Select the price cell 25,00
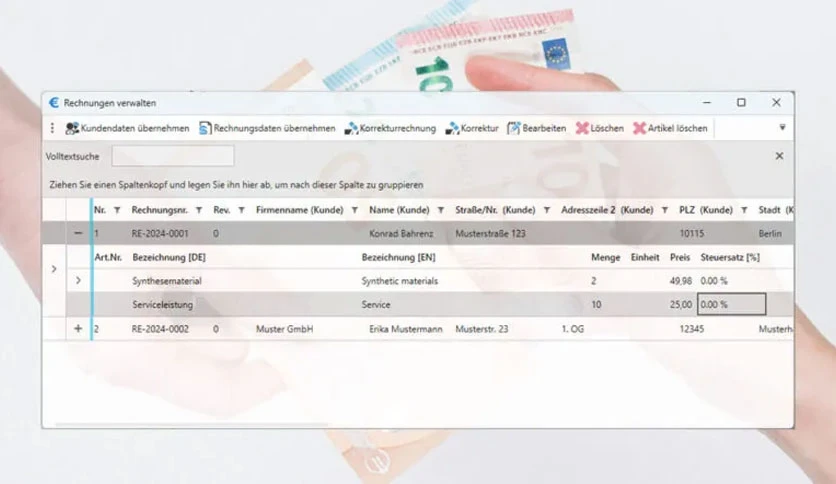Viewport: 836px width, 484px height. pyautogui.click(x=681, y=305)
